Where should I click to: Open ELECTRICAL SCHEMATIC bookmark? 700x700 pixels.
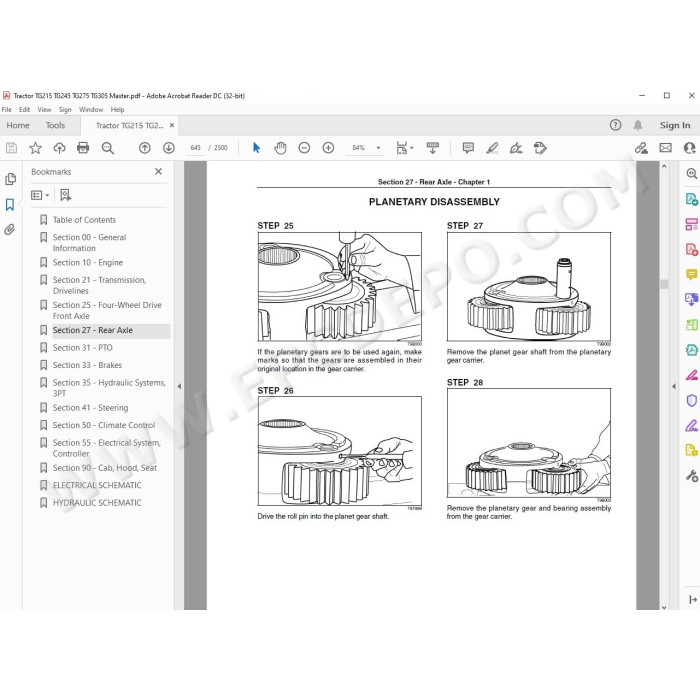(x=97, y=485)
